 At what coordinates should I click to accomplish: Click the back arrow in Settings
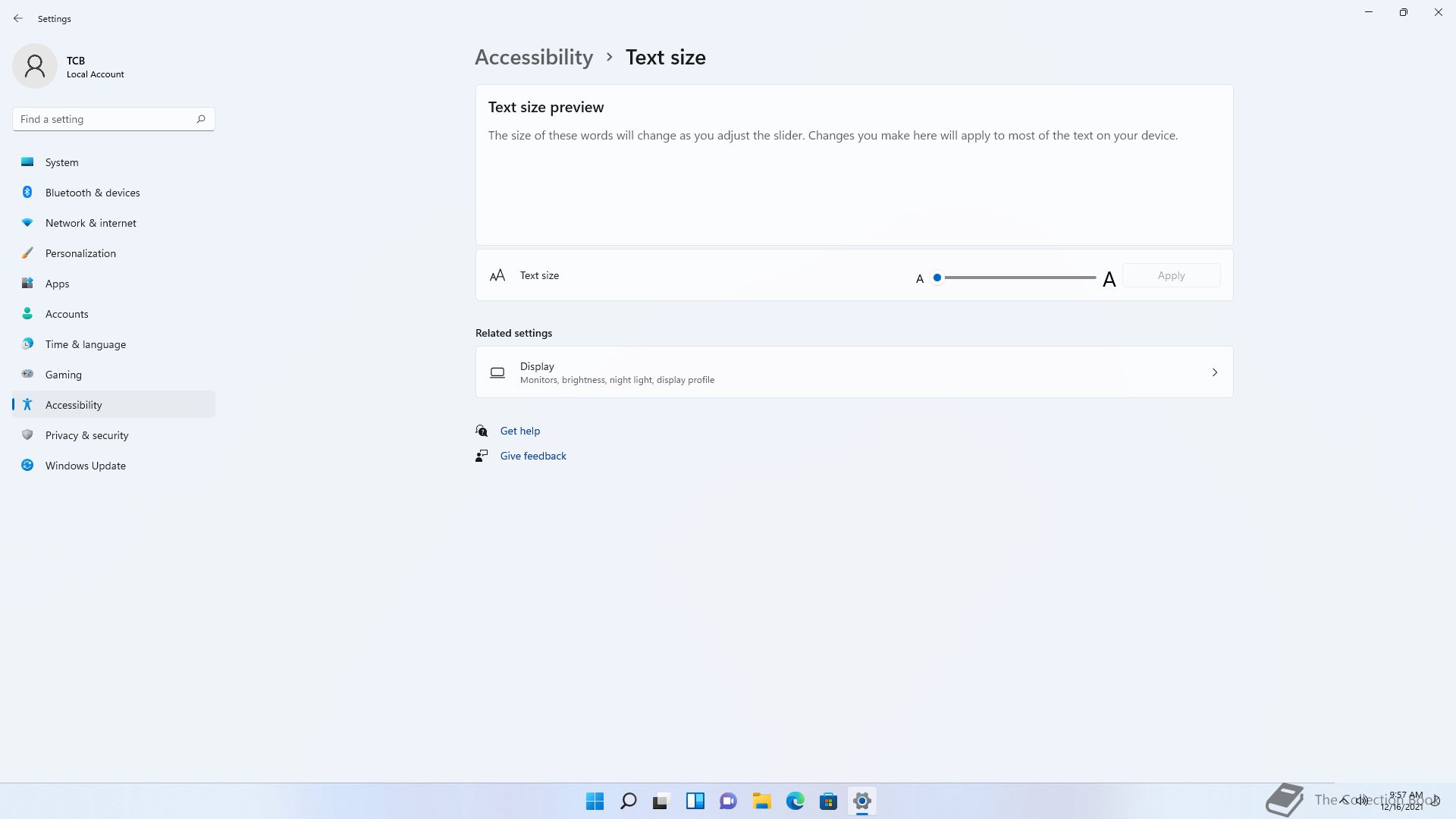[18, 18]
